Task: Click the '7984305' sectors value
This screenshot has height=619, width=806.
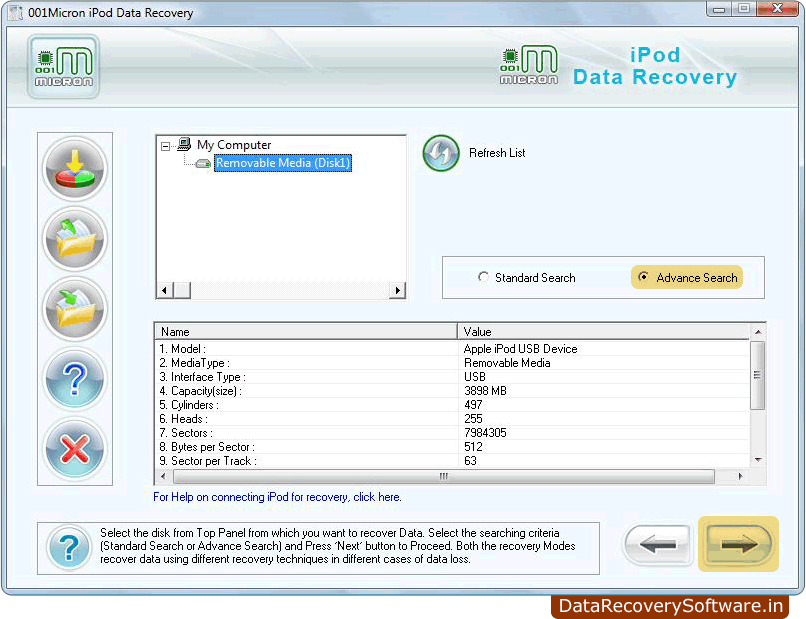Action: click(x=485, y=433)
